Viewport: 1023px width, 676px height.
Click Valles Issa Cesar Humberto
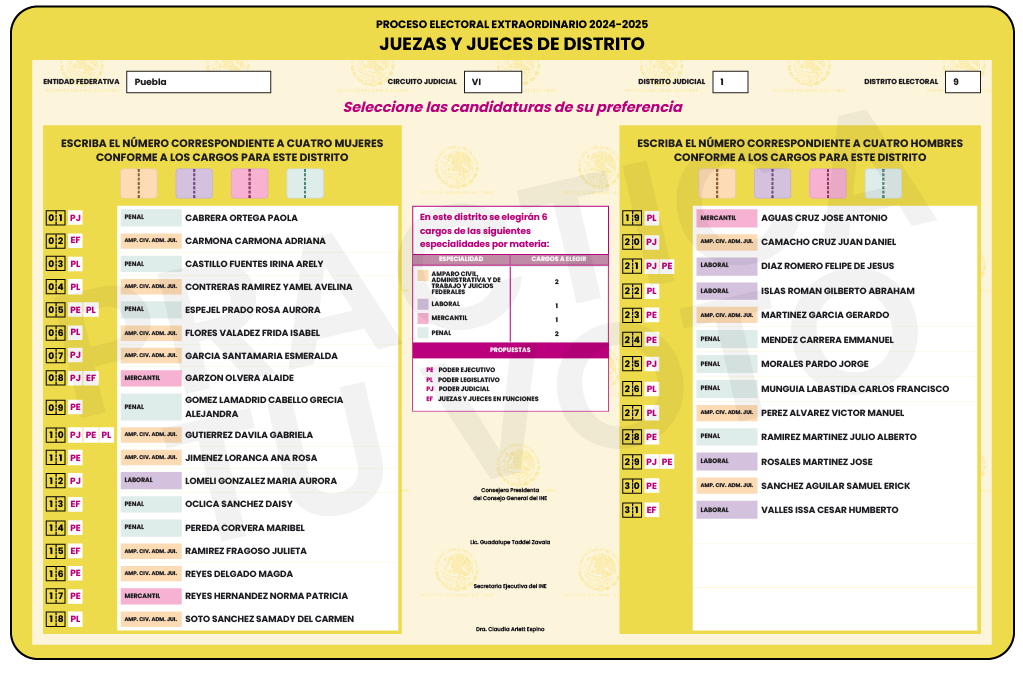(829, 510)
